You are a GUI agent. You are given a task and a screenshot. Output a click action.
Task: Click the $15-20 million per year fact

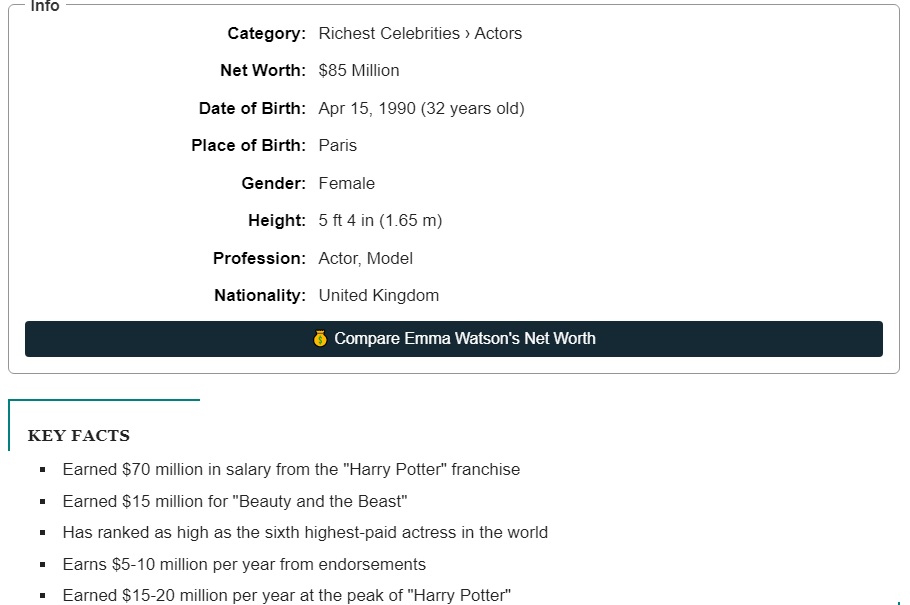point(287,596)
